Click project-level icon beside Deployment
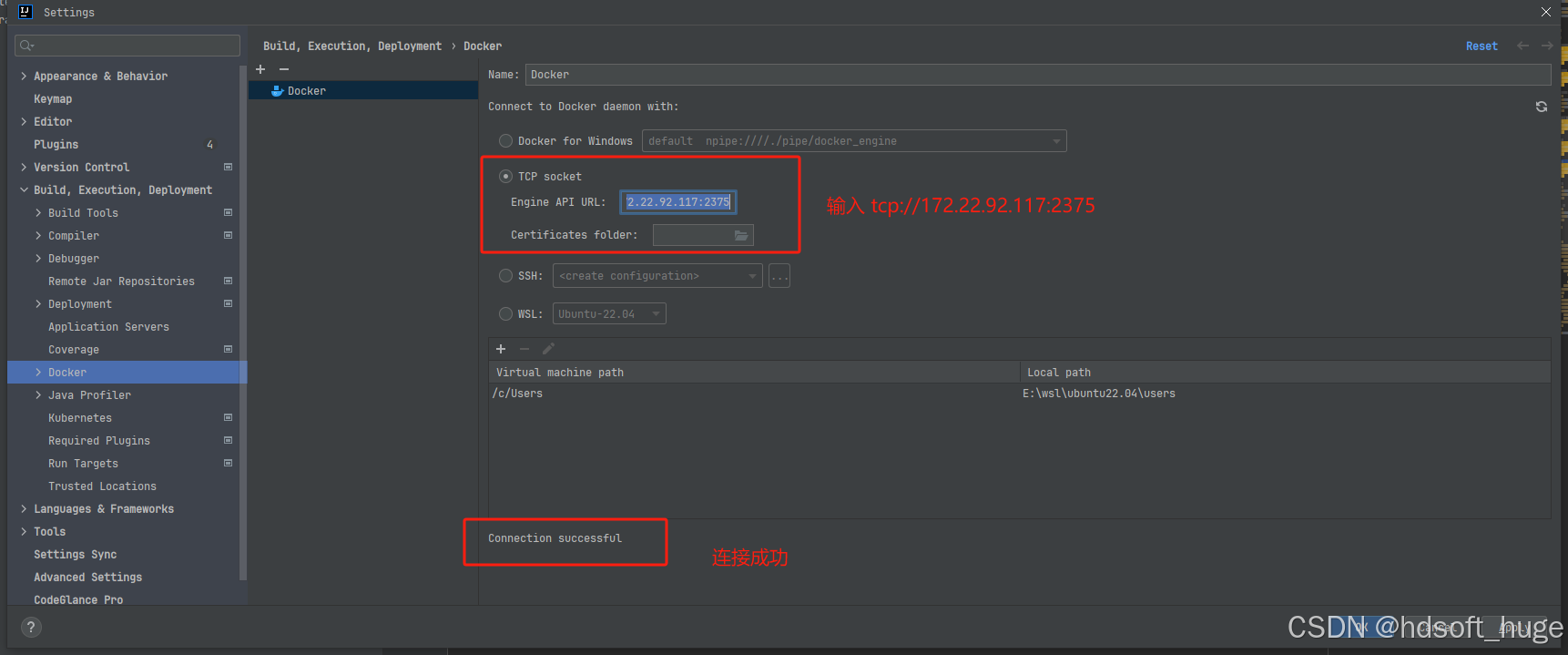Image resolution: width=1568 pixels, height=655 pixels. tap(228, 304)
